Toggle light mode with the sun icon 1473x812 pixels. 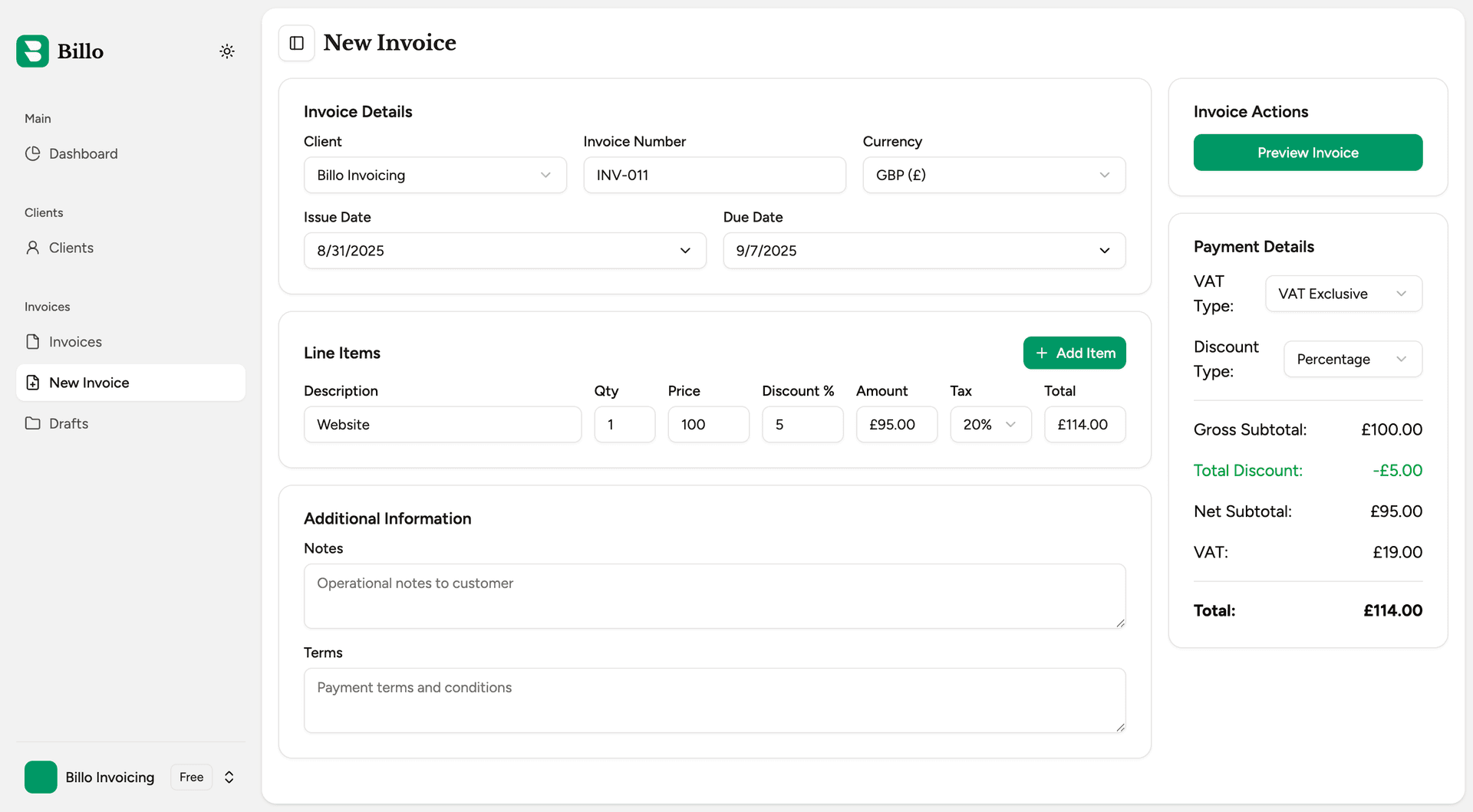[x=227, y=51]
